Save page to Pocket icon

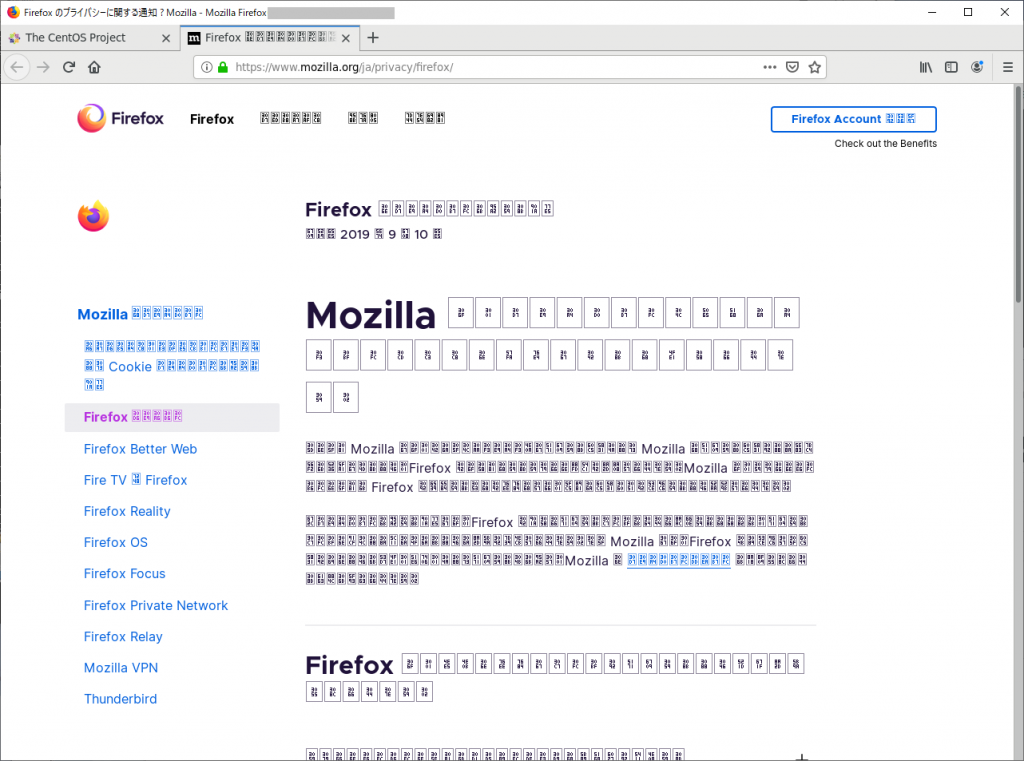[x=792, y=67]
